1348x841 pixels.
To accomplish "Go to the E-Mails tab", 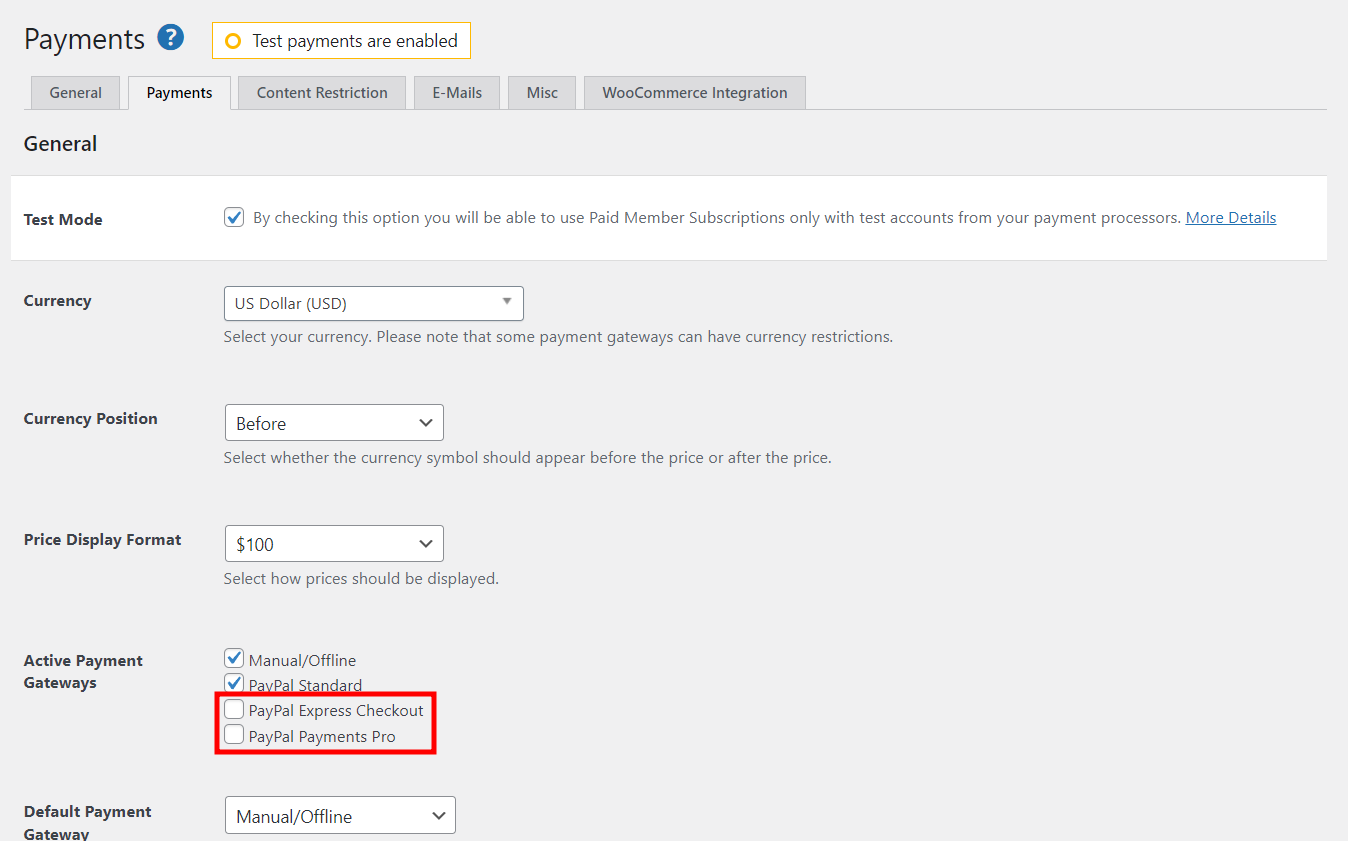I will pos(457,93).
